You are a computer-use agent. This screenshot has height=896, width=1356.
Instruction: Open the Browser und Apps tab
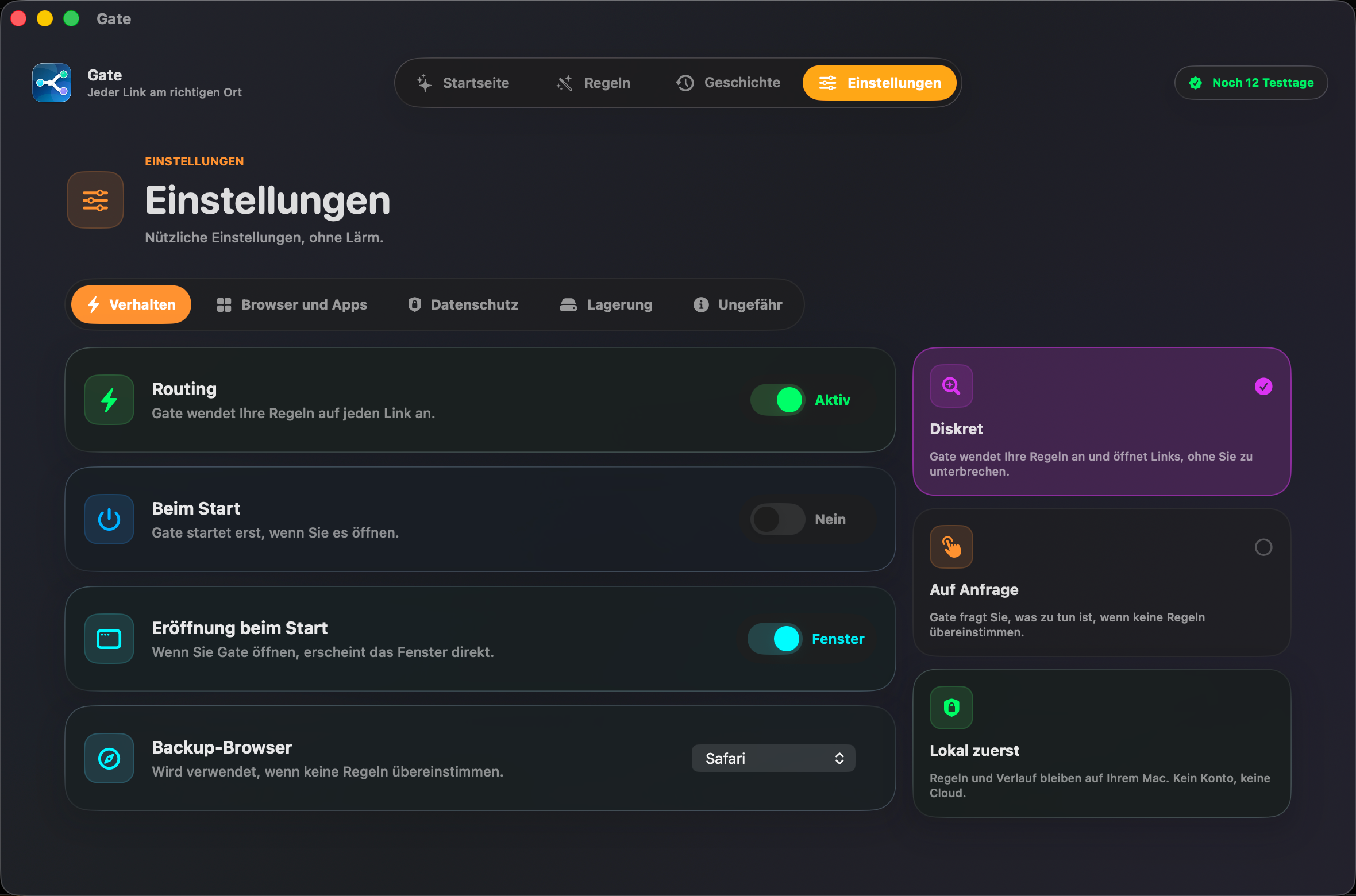coord(292,304)
